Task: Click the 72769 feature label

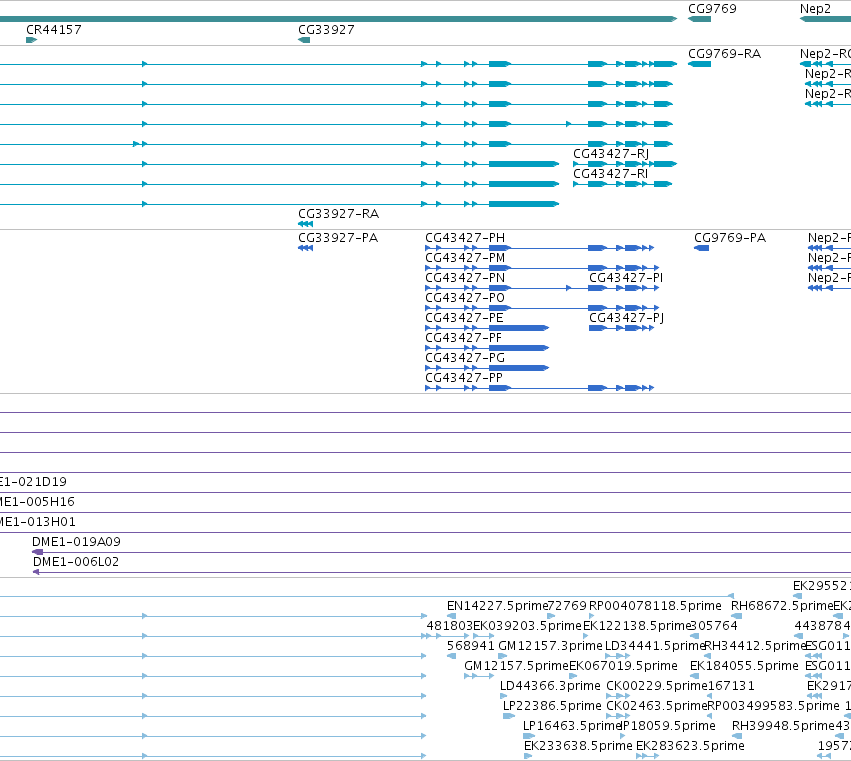Action: point(568,606)
